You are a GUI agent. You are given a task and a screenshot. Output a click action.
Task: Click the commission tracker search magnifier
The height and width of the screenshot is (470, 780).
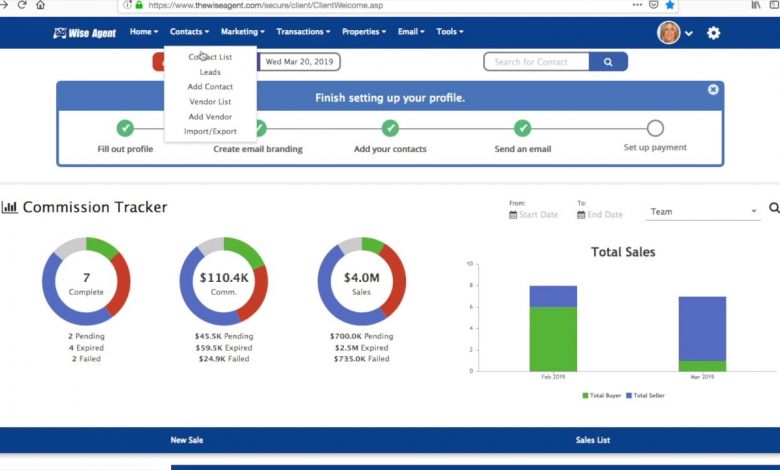pyautogui.click(x=774, y=208)
